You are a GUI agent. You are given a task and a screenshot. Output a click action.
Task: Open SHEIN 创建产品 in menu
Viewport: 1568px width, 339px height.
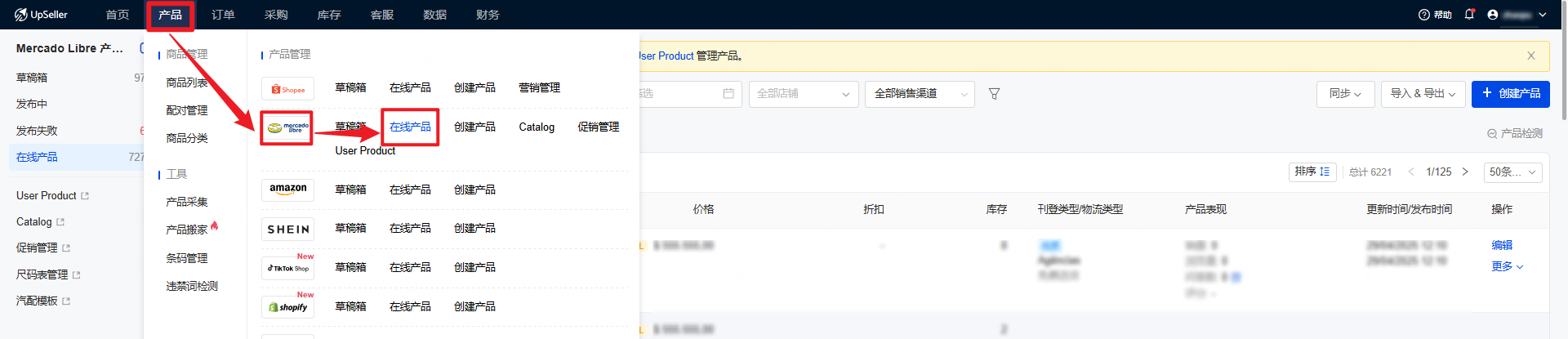click(x=474, y=229)
